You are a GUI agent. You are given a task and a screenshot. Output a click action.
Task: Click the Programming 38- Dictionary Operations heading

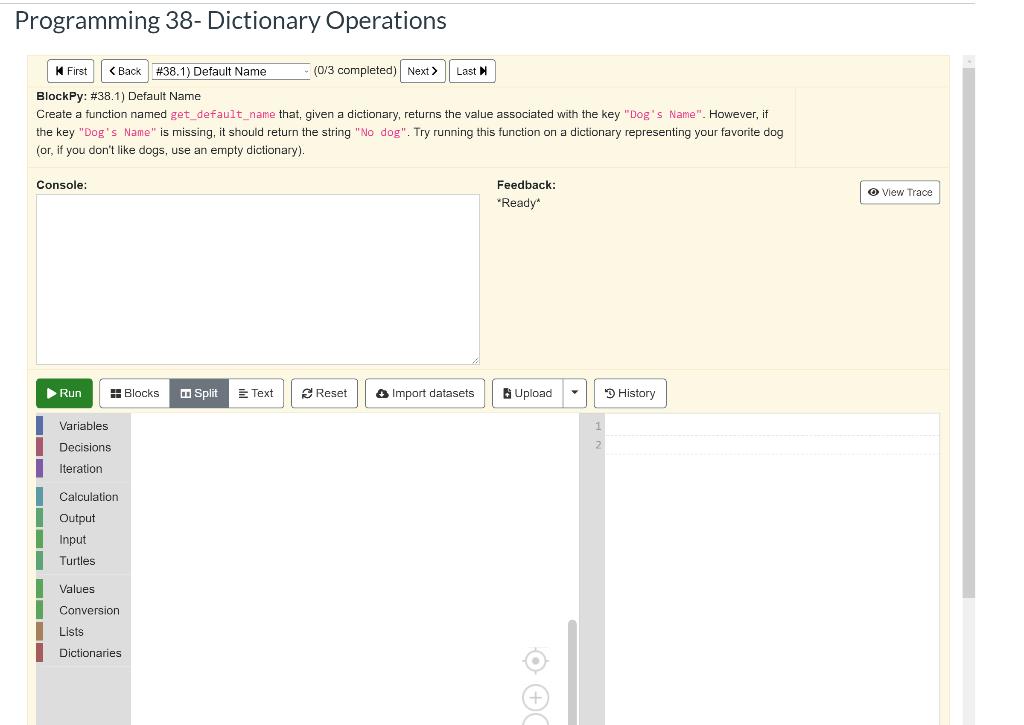tap(231, 21)
